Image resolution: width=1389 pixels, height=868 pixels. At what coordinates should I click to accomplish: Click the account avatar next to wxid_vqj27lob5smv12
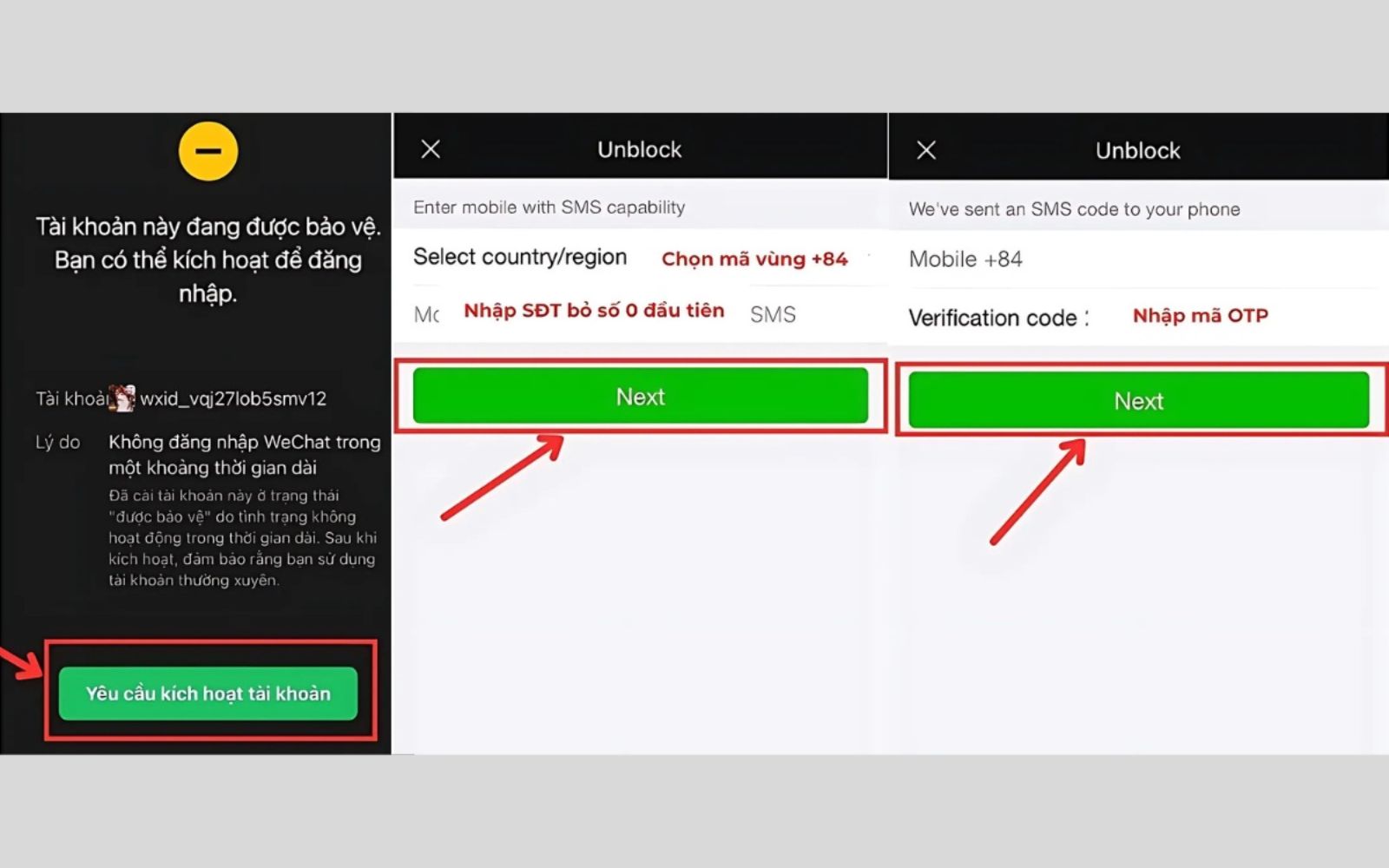click(x=122, y=398)
